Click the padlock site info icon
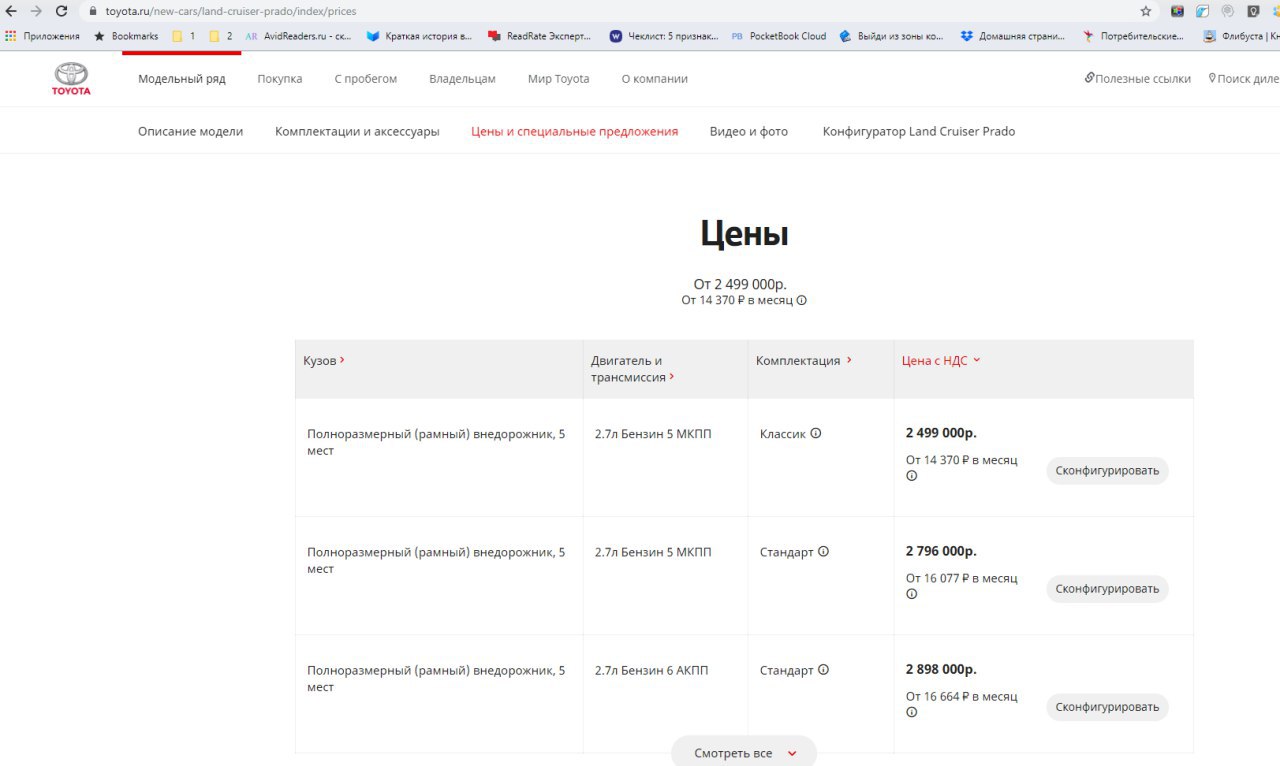 tap(93, 11)
